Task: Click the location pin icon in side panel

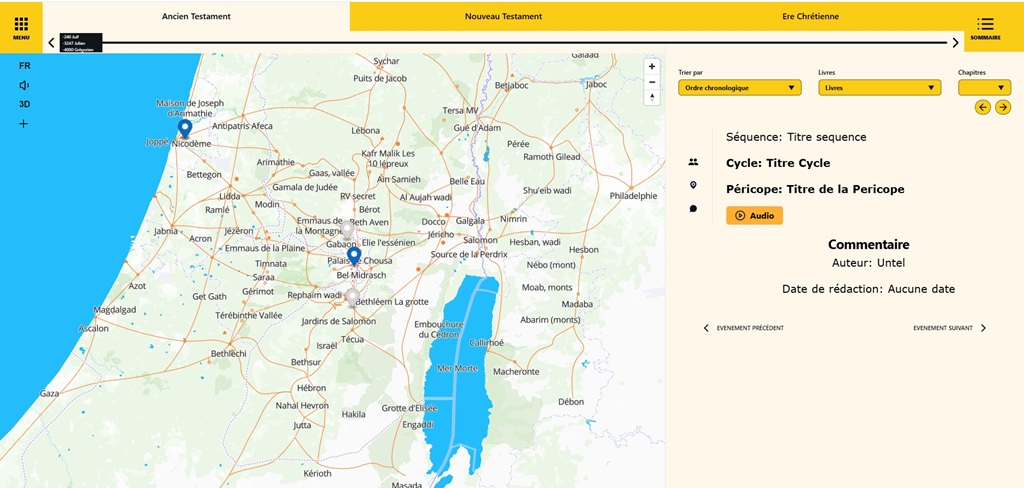Action: (x=693, y=185)
